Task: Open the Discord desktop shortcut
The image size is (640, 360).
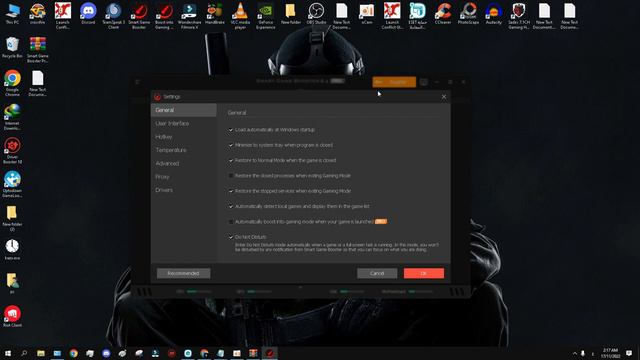Action: click(x=88, y=13)
